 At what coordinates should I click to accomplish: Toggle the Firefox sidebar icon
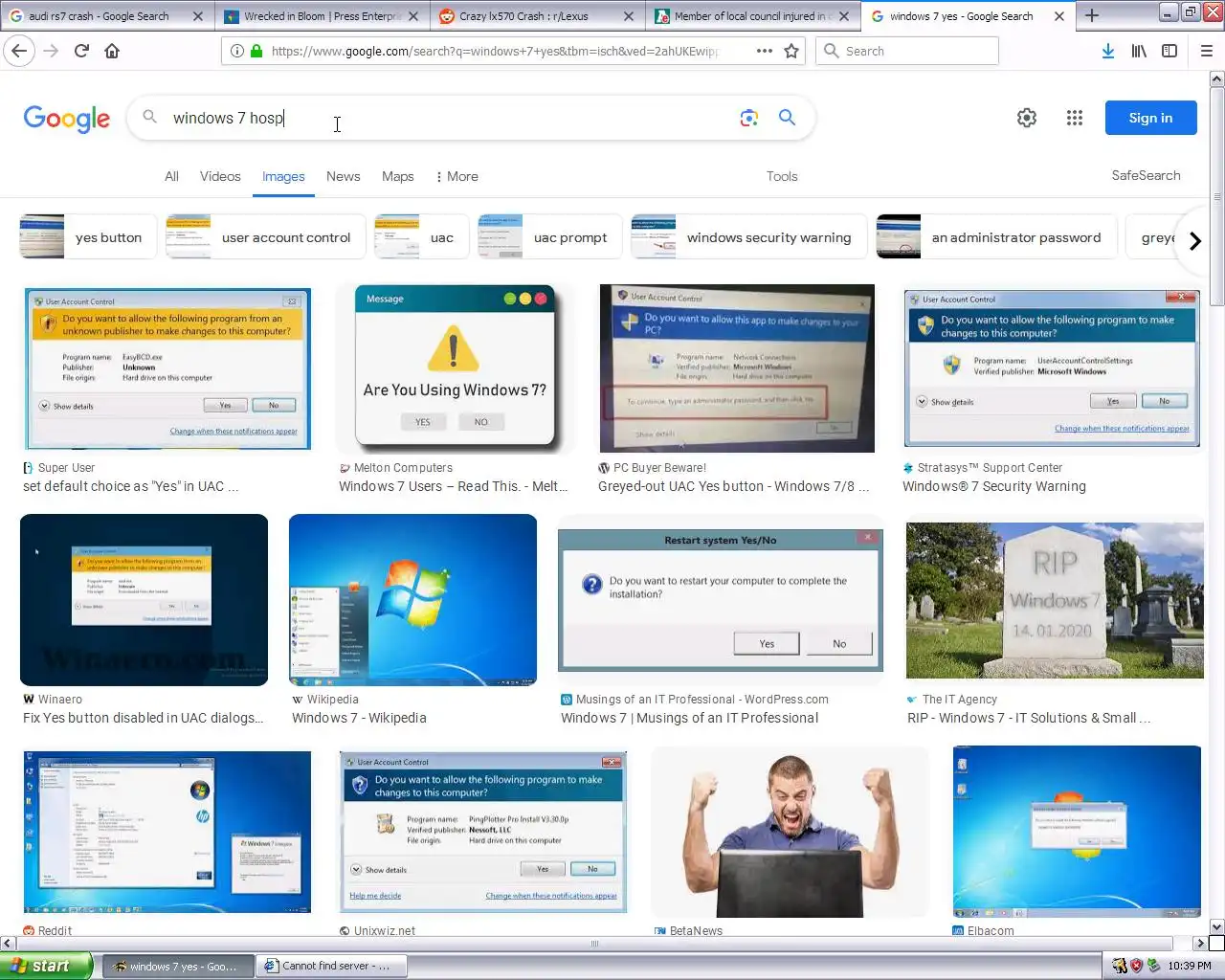1169,51
